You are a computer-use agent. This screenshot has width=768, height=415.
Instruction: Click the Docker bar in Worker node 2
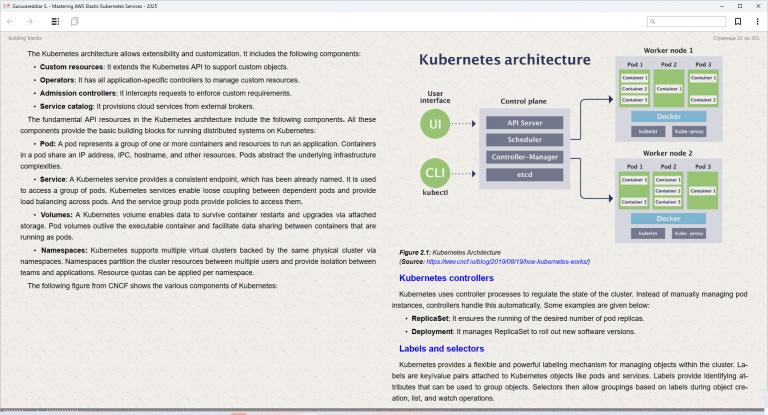click(668, 219)
